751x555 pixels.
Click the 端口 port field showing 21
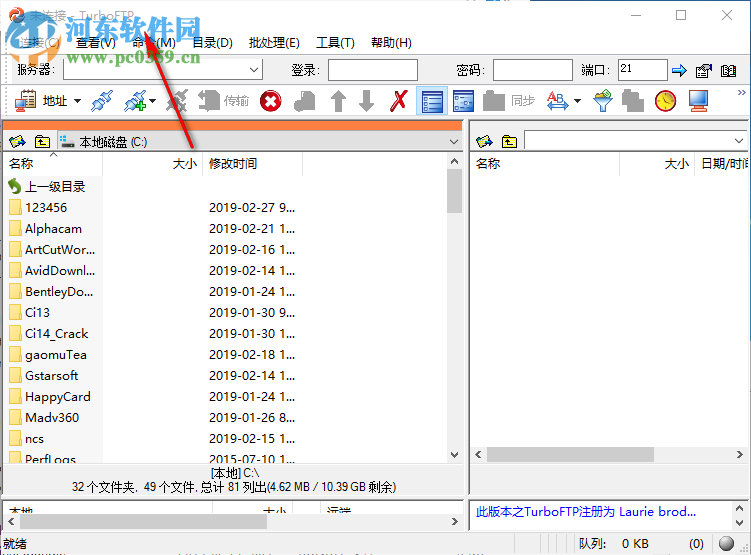coord(642,70)
